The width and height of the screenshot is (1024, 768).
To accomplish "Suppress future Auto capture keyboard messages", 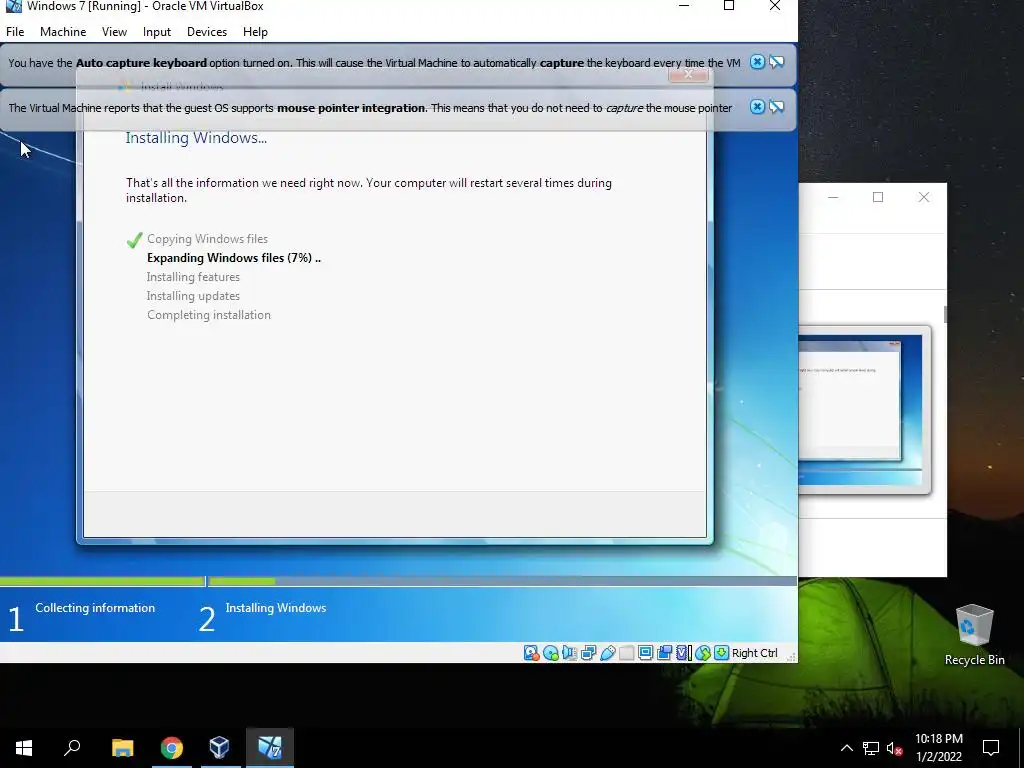I will (x=776, y=62).
